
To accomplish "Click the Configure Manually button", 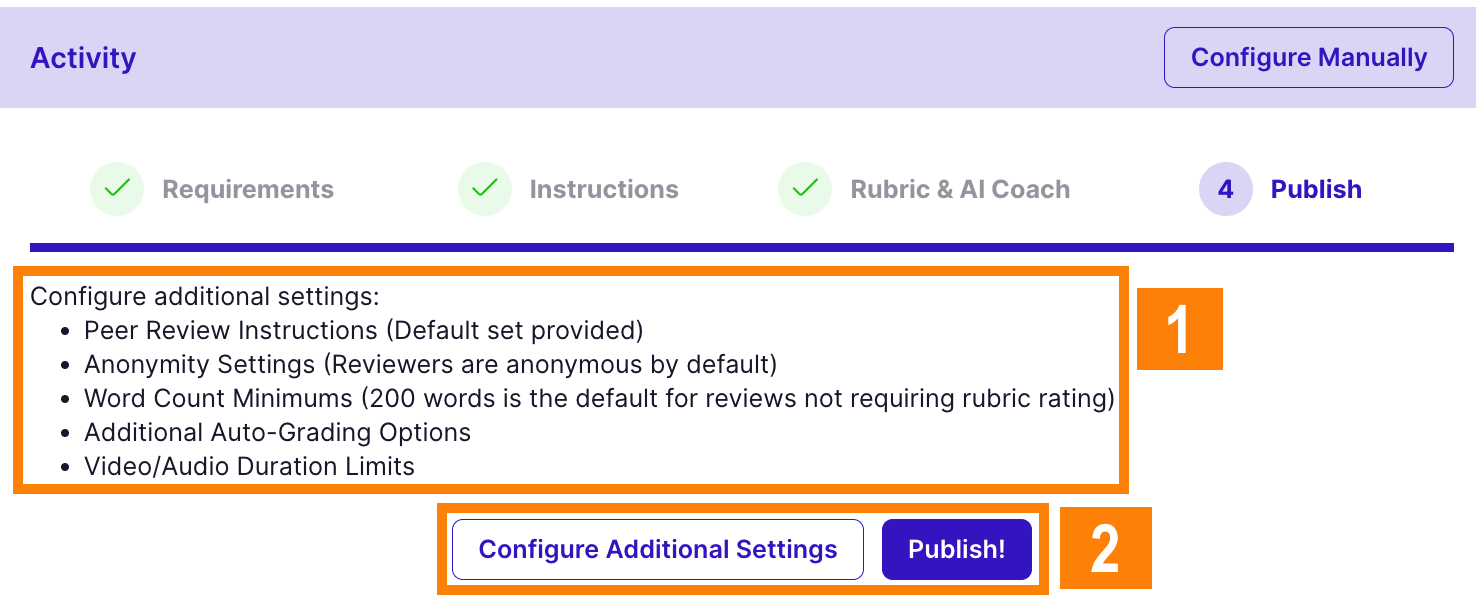I will pyautogui.click(x=1308, y=57).
